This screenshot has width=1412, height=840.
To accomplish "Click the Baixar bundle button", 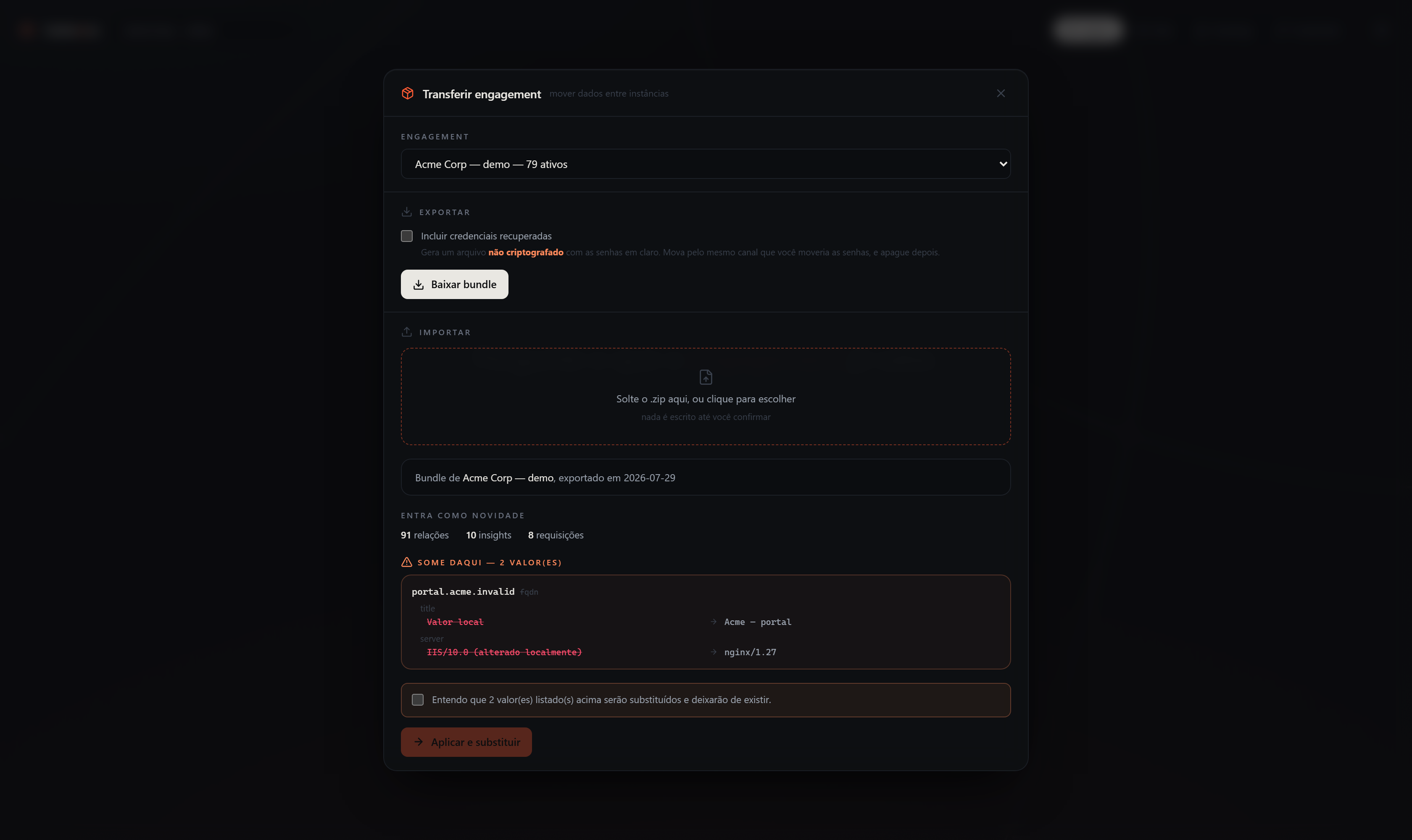I will pyautogui.click(x=455, y=284).
